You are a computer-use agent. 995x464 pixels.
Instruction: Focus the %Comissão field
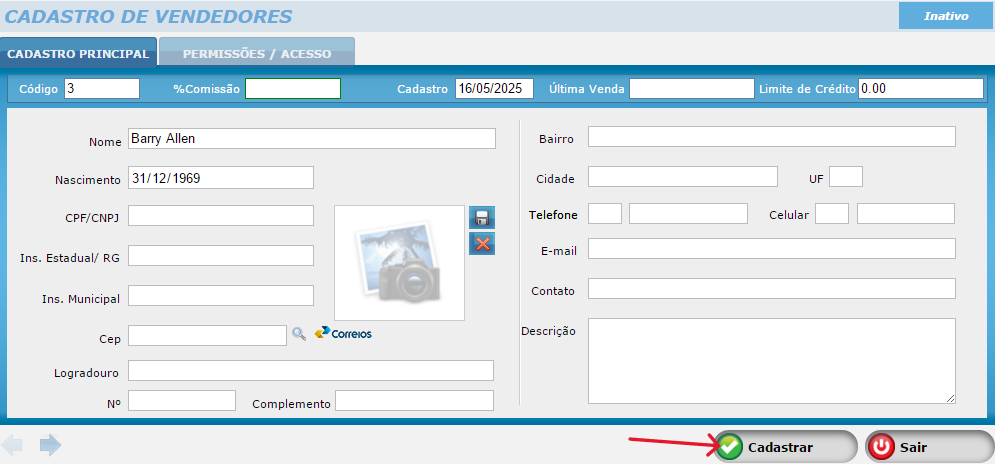293,88
